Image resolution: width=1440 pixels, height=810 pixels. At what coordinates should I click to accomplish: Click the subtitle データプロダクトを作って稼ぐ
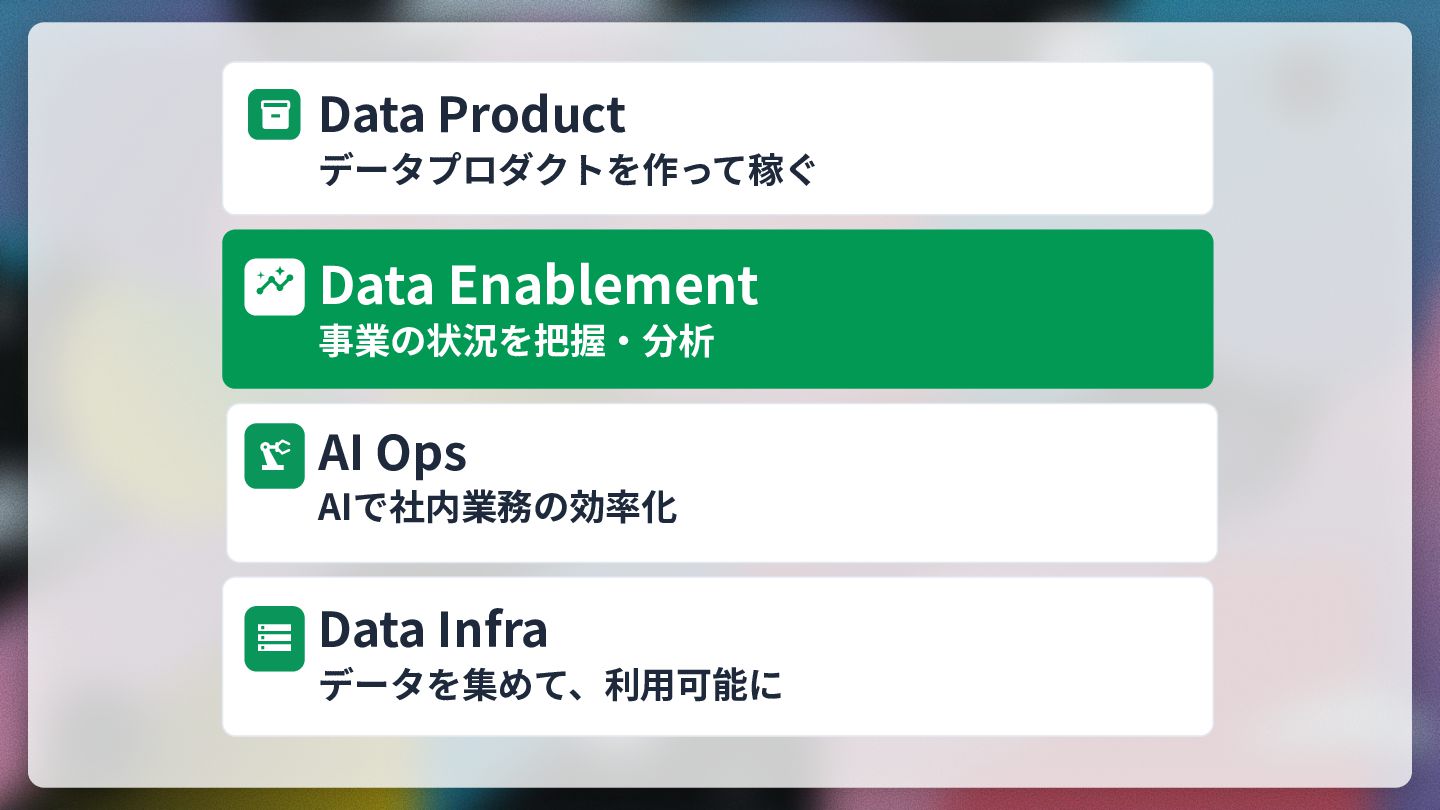point(568,171)
